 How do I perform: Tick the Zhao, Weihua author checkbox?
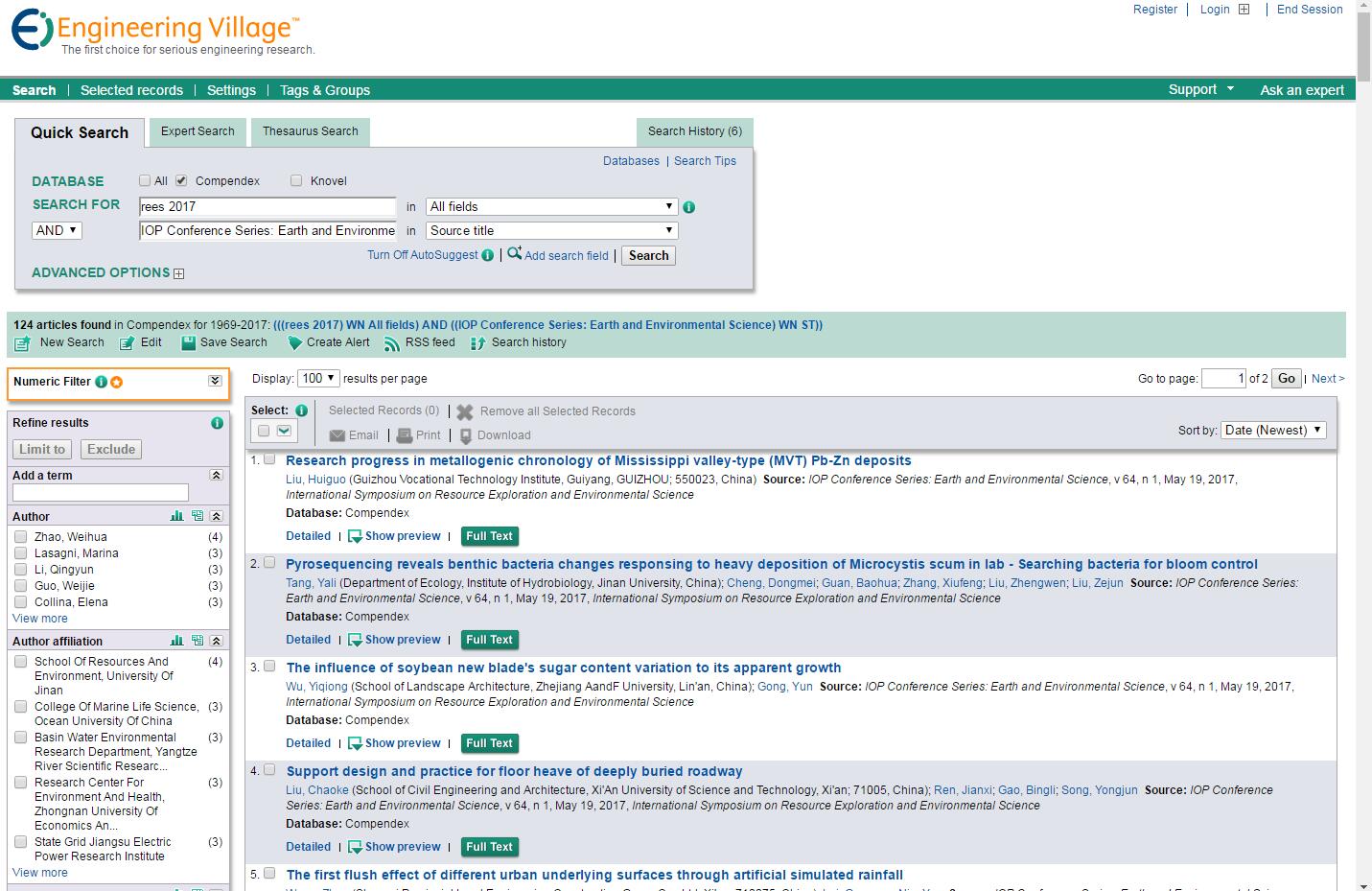(x=20, y=537)
